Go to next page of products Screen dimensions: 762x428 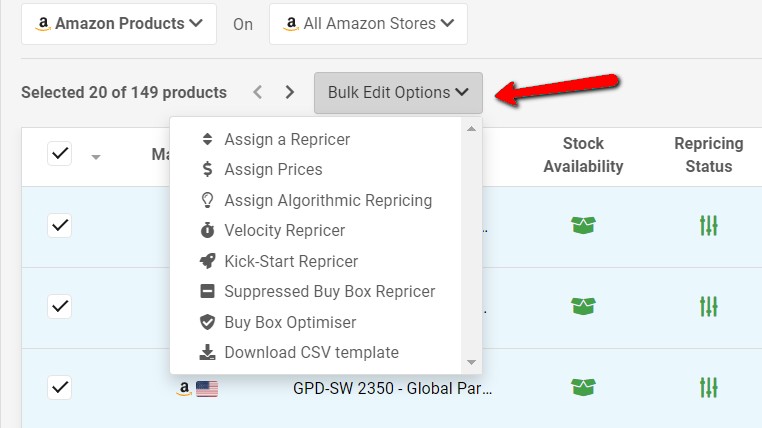point(290,92)
